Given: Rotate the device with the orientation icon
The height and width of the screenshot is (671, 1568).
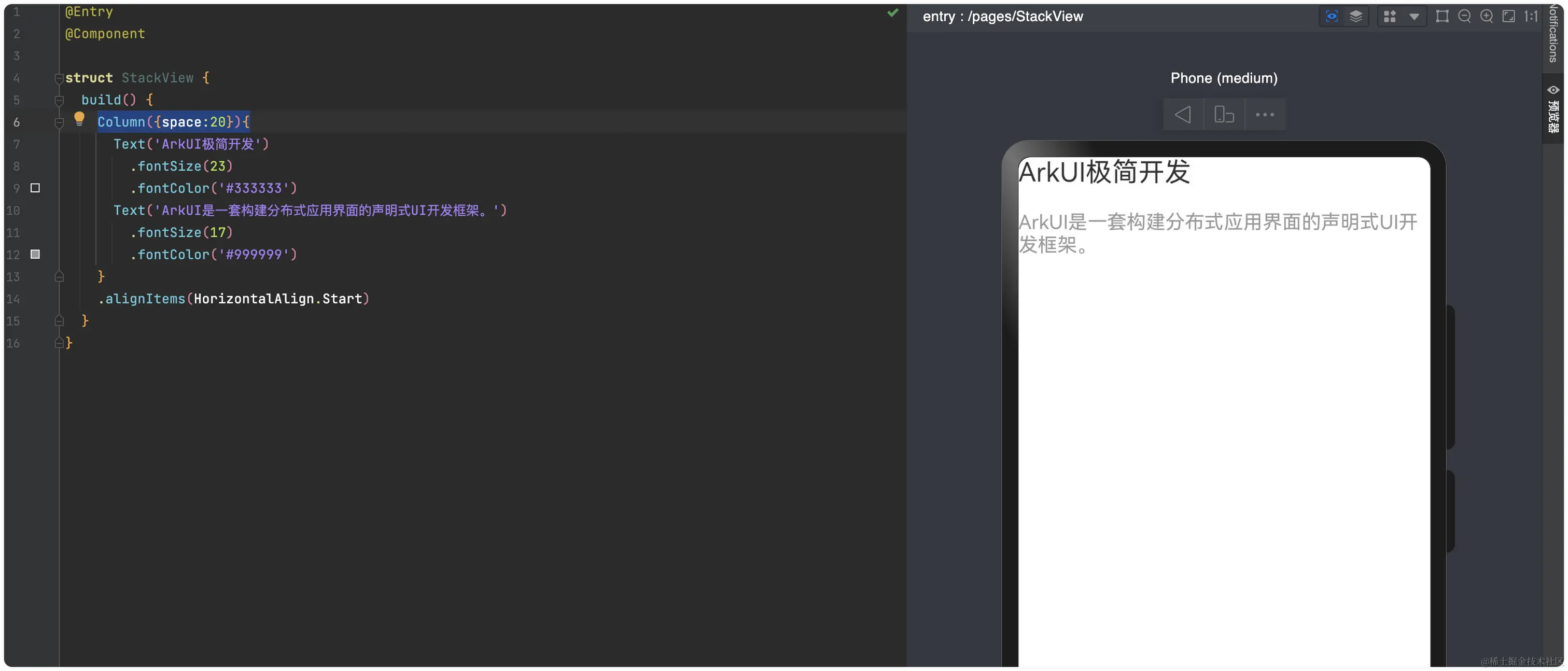Looking at the screenshot, I should pos(1224,115).
